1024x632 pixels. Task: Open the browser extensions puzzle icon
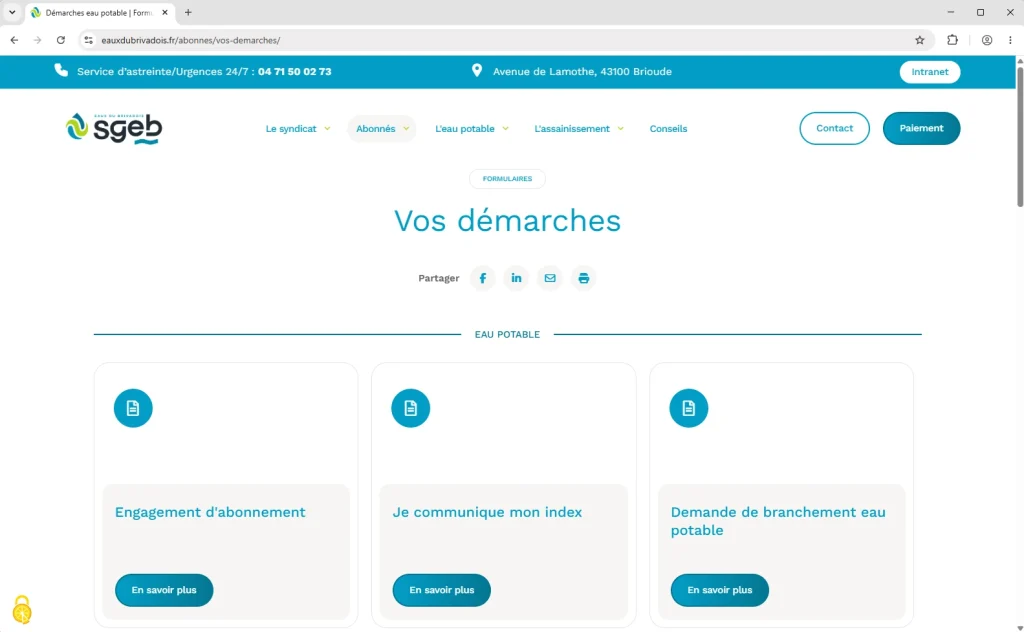(x=952, y=40)
